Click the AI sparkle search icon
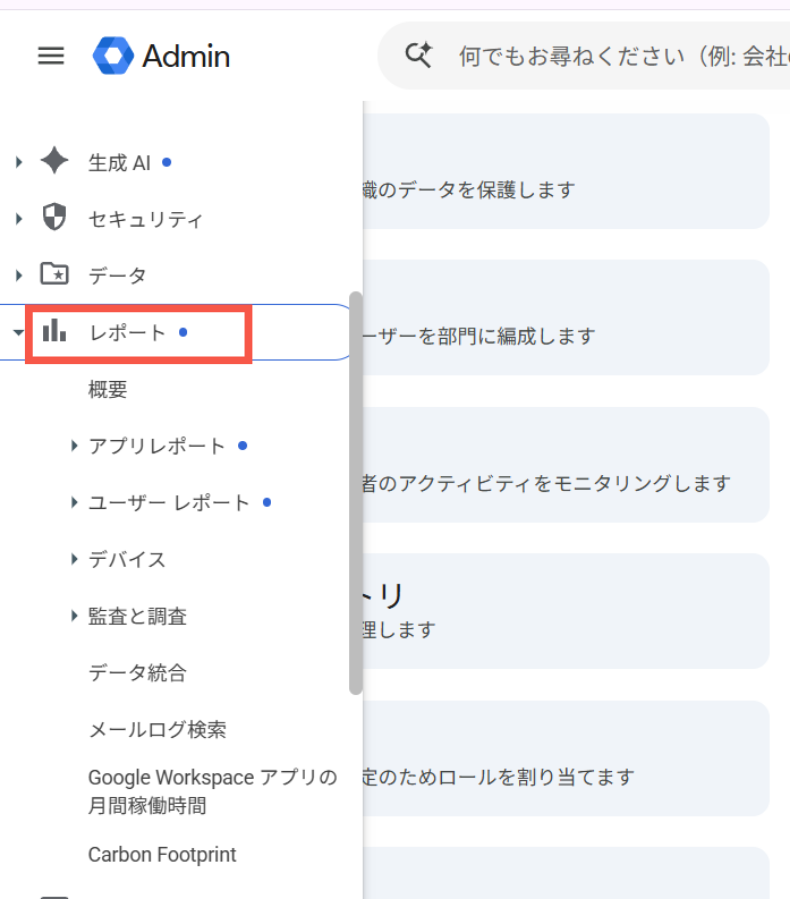This screenshot has height=900, width=791. click(418, 56)
